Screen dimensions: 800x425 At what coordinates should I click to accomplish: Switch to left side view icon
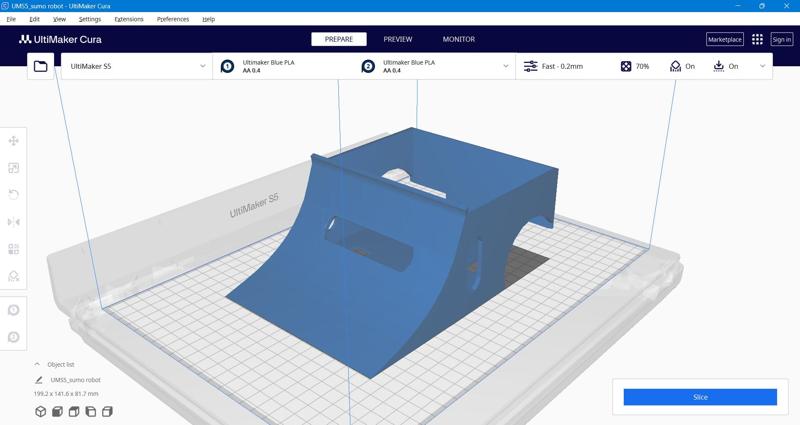point(91,411)
